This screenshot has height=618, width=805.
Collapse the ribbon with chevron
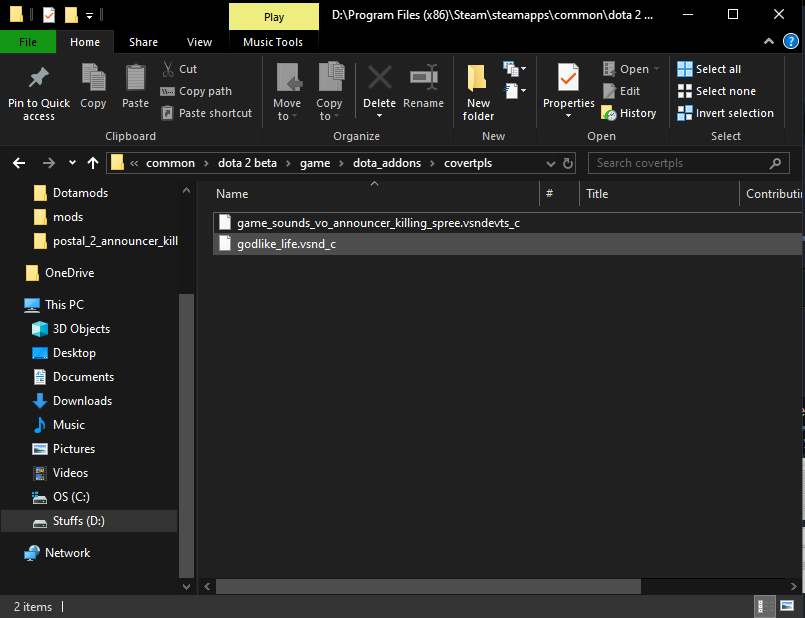(769, 42)
